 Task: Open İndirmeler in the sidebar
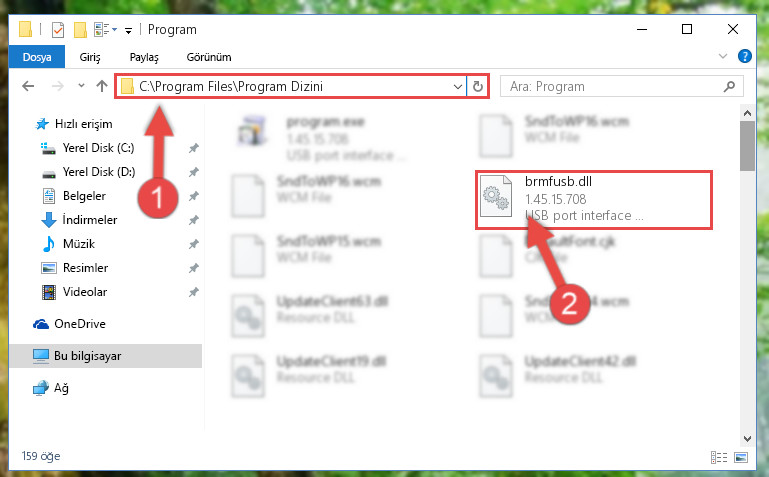[x=90, y=220]
